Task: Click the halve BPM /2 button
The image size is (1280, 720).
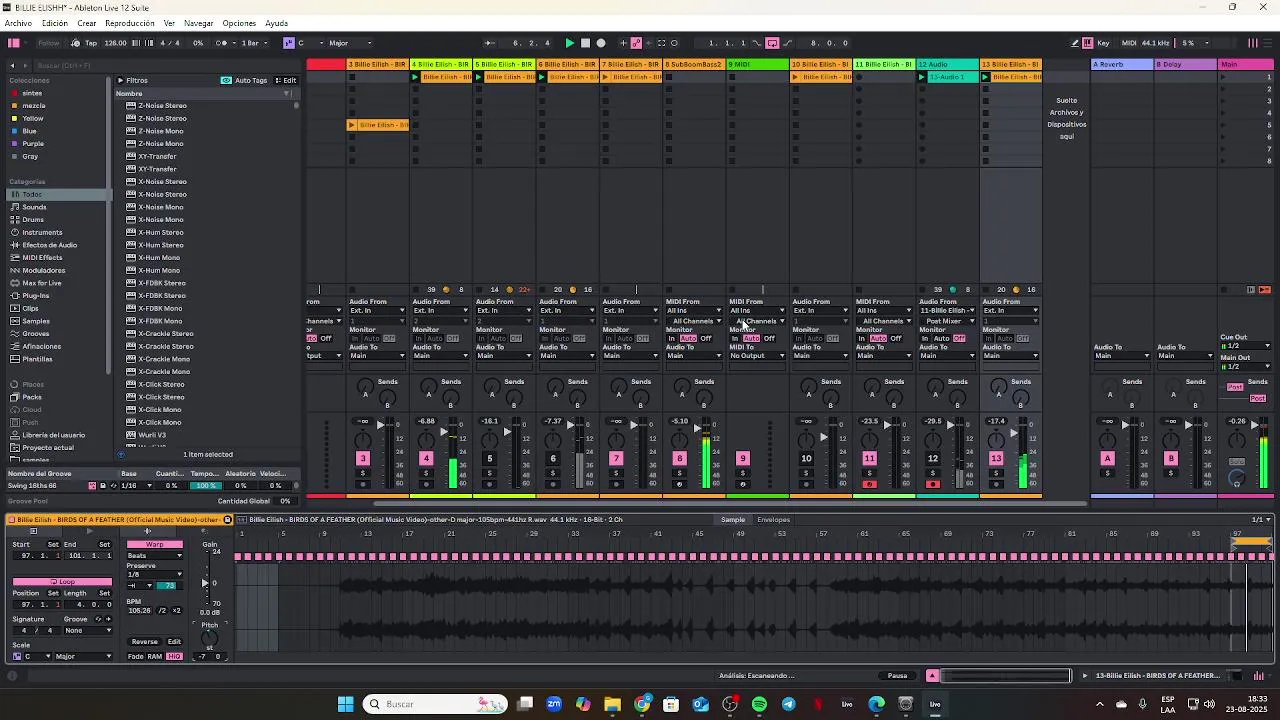Action: [x=162, y=611]
